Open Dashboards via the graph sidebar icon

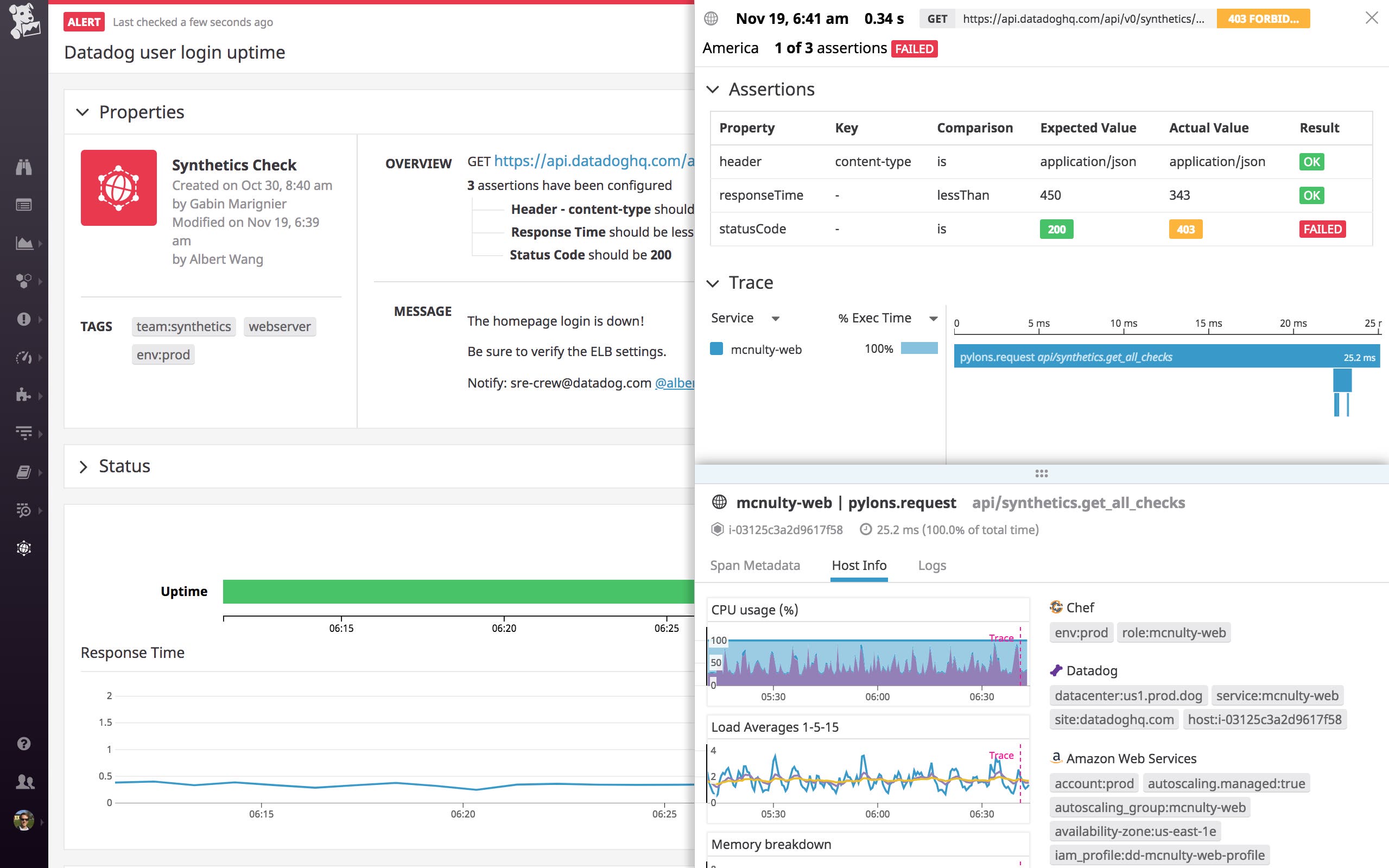[24, 242]
